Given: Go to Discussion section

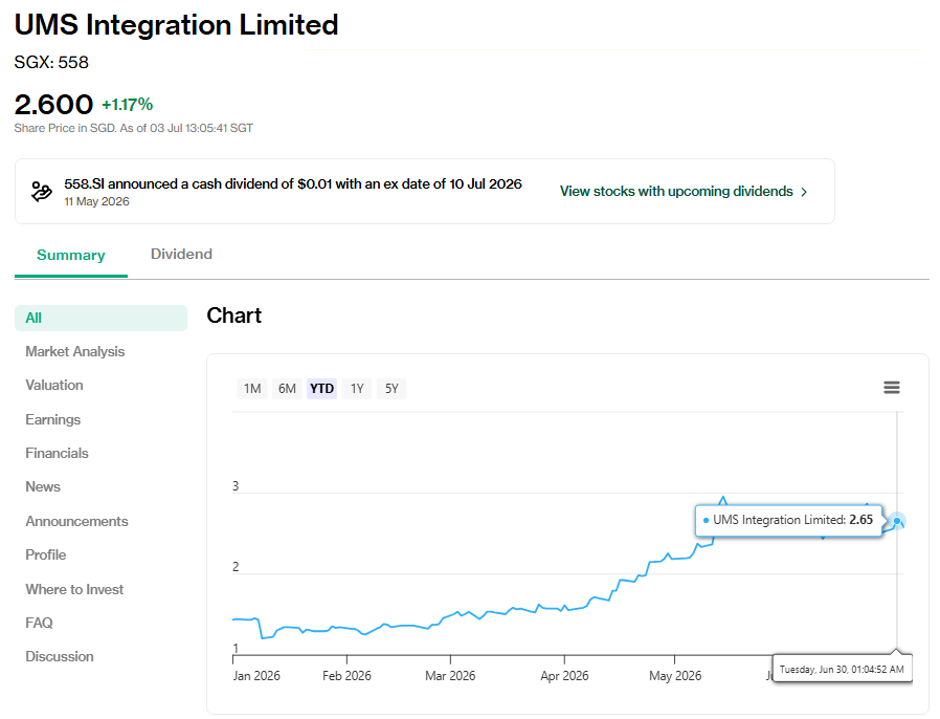Looking at the screenshot, I should [x=59, y=657].
